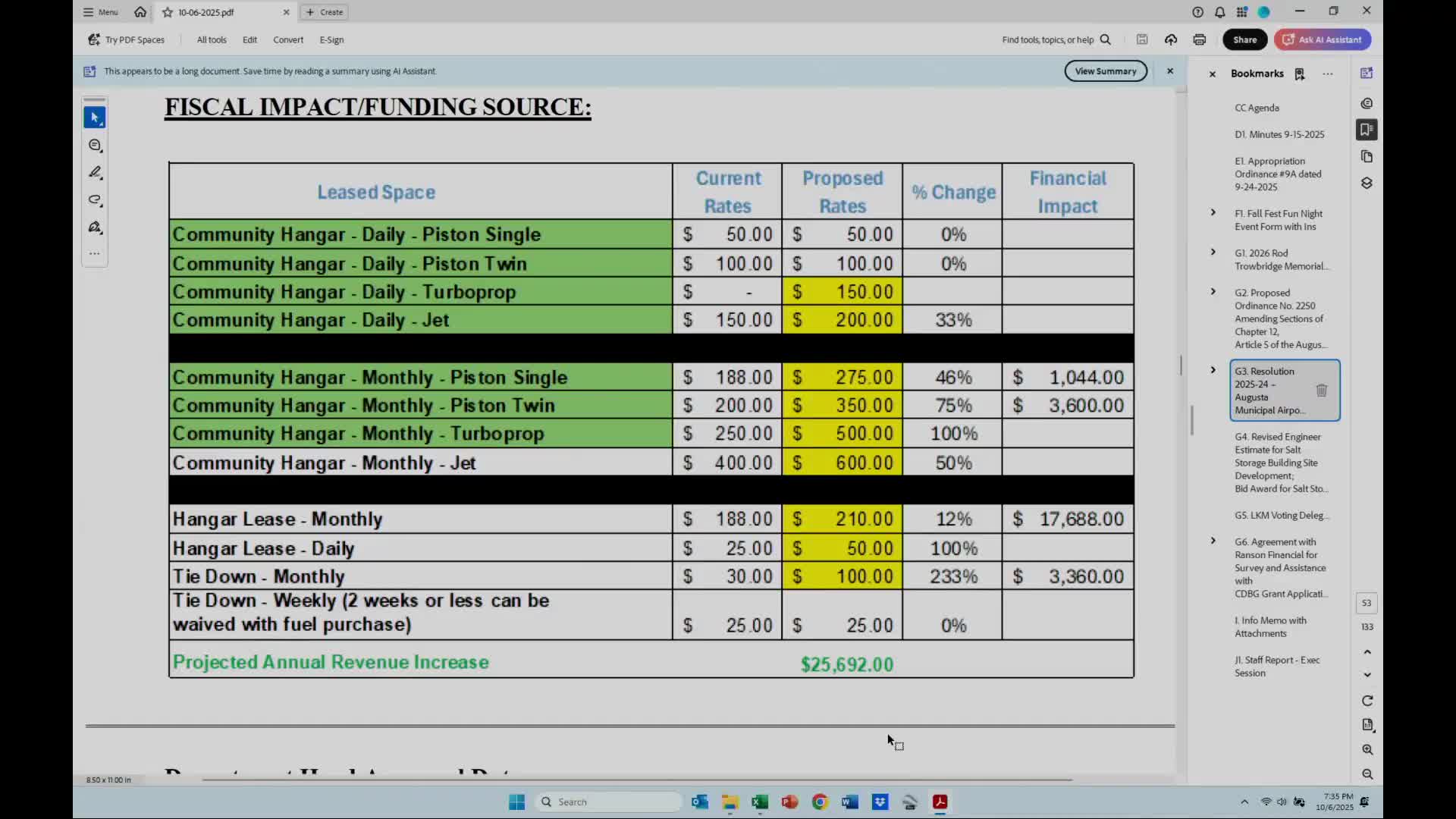
Task: Choose the freehand draw tool
Action: pyautogui.click(x=95, y=199)
